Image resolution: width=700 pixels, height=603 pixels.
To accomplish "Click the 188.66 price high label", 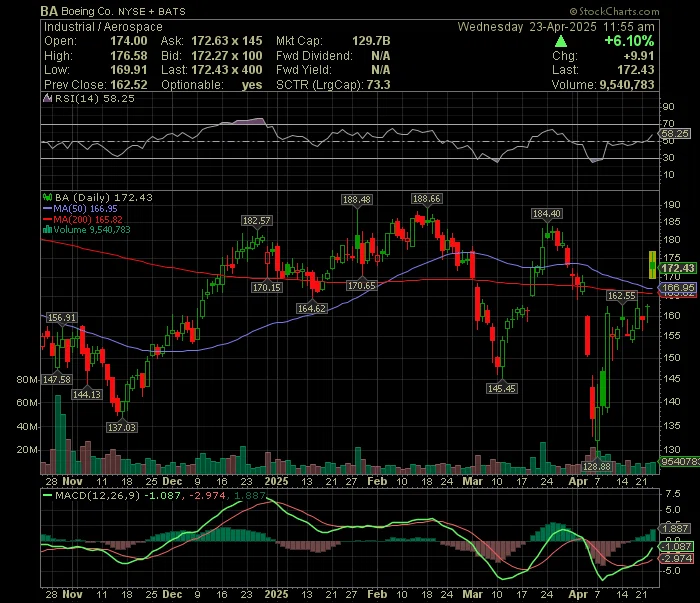I will [426, 199].
